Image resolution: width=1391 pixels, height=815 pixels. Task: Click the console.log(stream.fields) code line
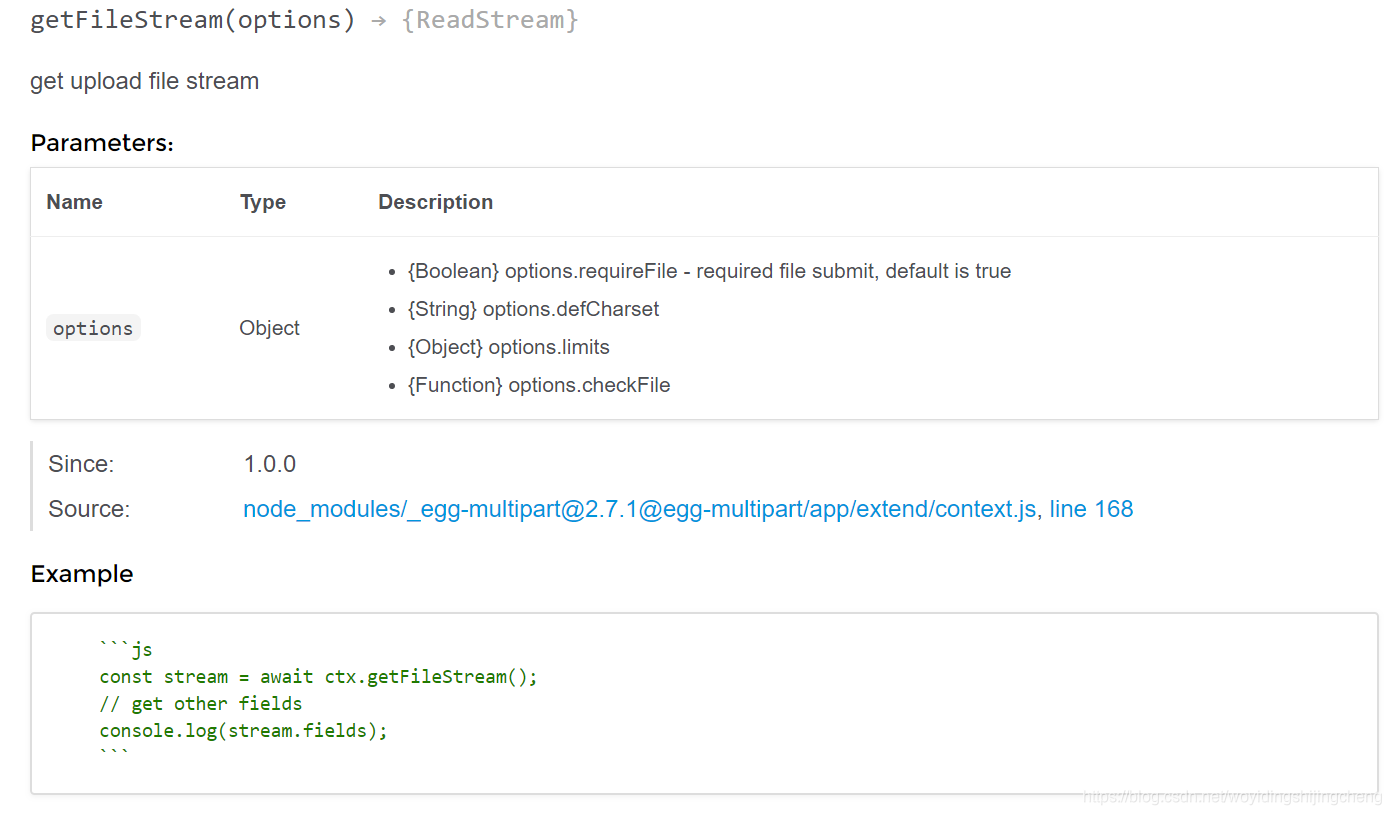click(244, 731)
